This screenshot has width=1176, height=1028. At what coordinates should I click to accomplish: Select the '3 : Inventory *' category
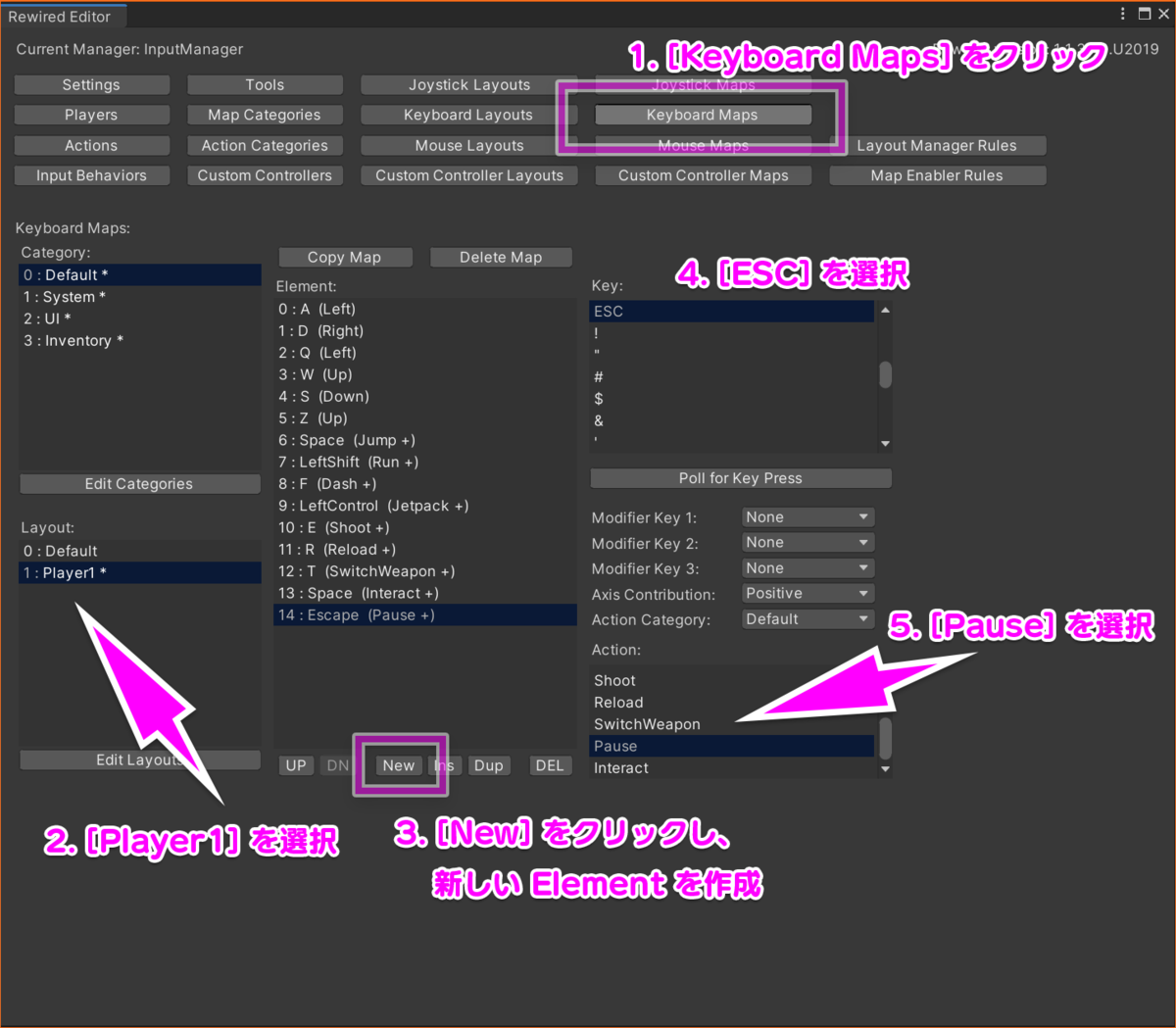coord(140,341)
